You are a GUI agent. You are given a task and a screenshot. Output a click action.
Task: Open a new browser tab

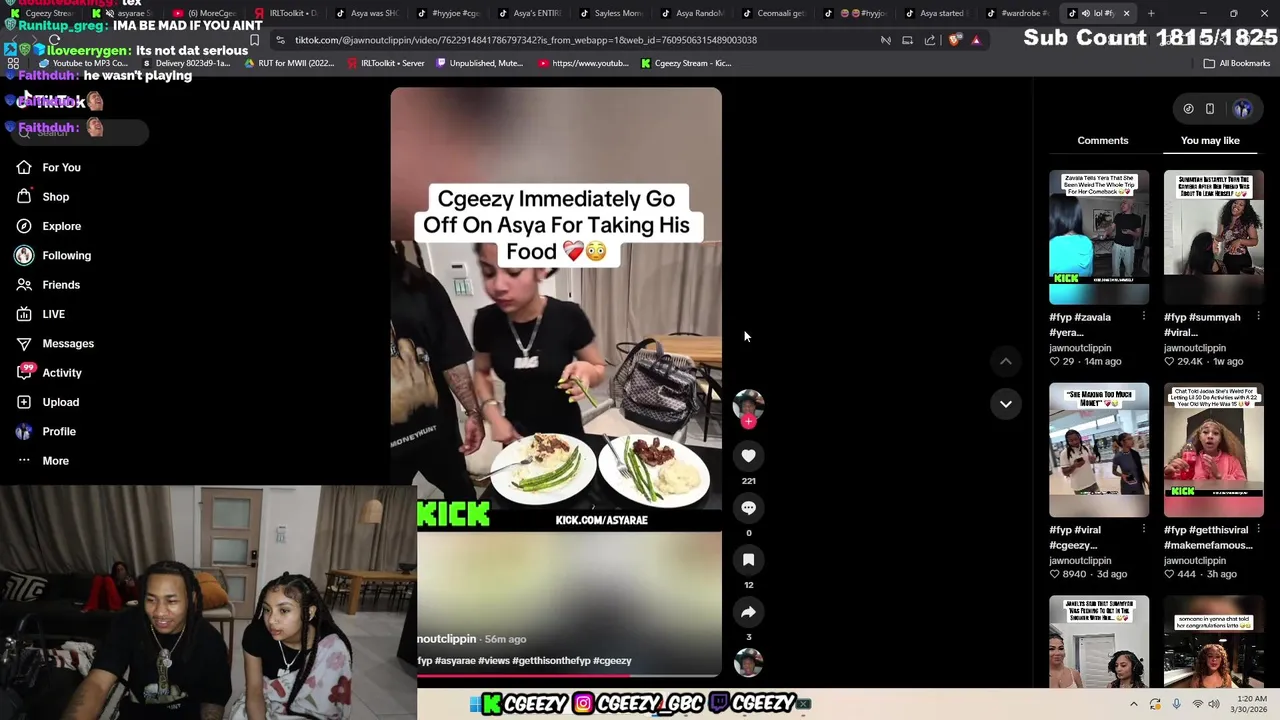pos(1151,13)
